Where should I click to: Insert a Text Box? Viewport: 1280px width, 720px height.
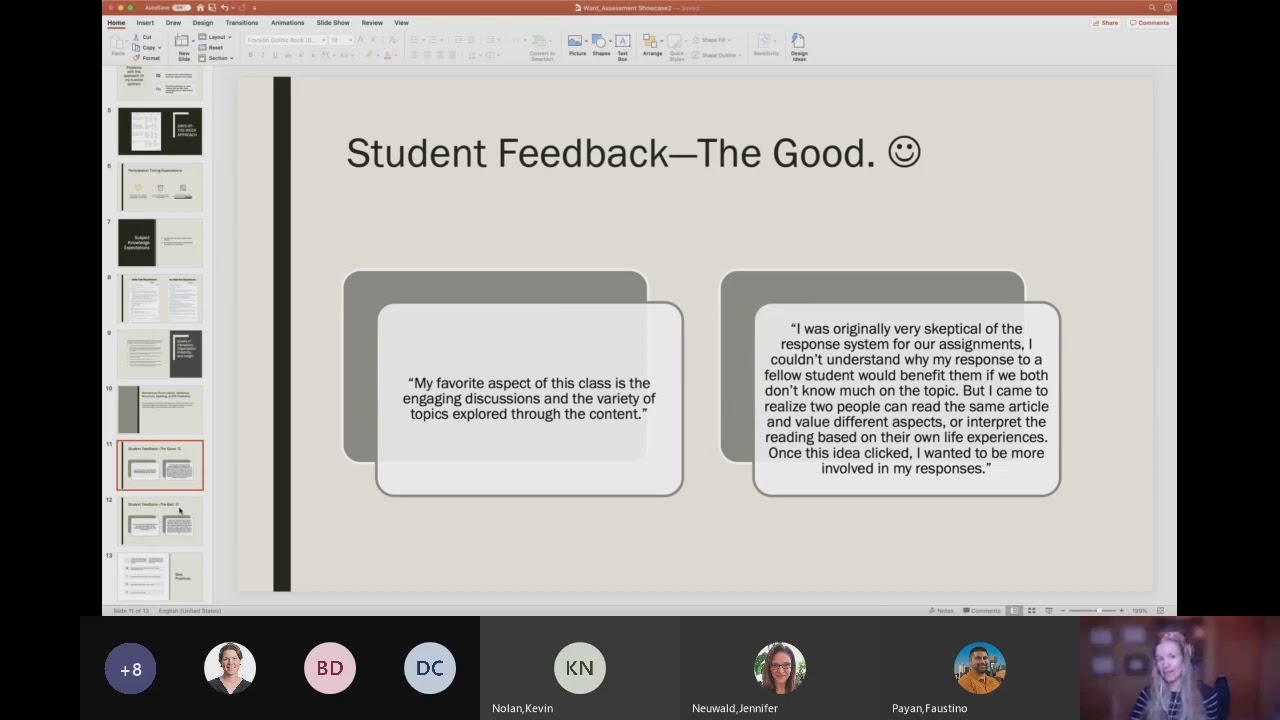click(622, 41)
